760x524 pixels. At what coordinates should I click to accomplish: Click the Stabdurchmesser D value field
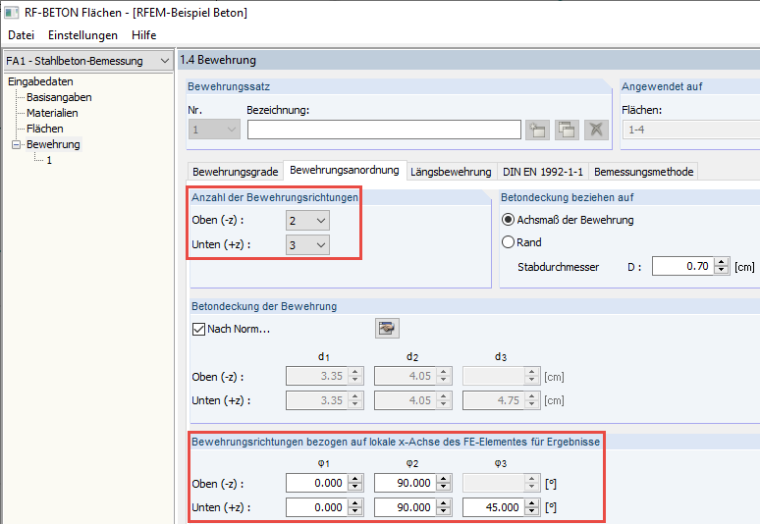click(683, 266)
